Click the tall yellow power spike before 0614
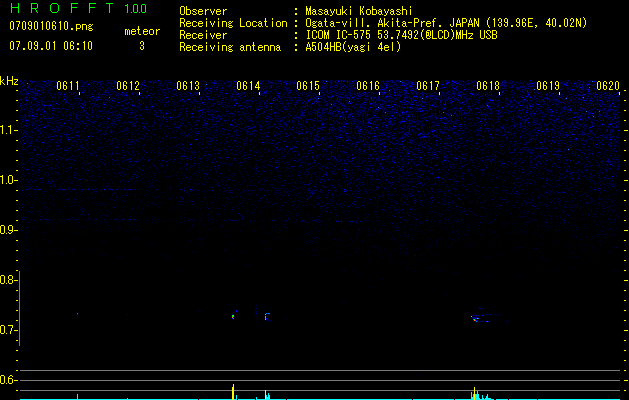 click(233, 392)
